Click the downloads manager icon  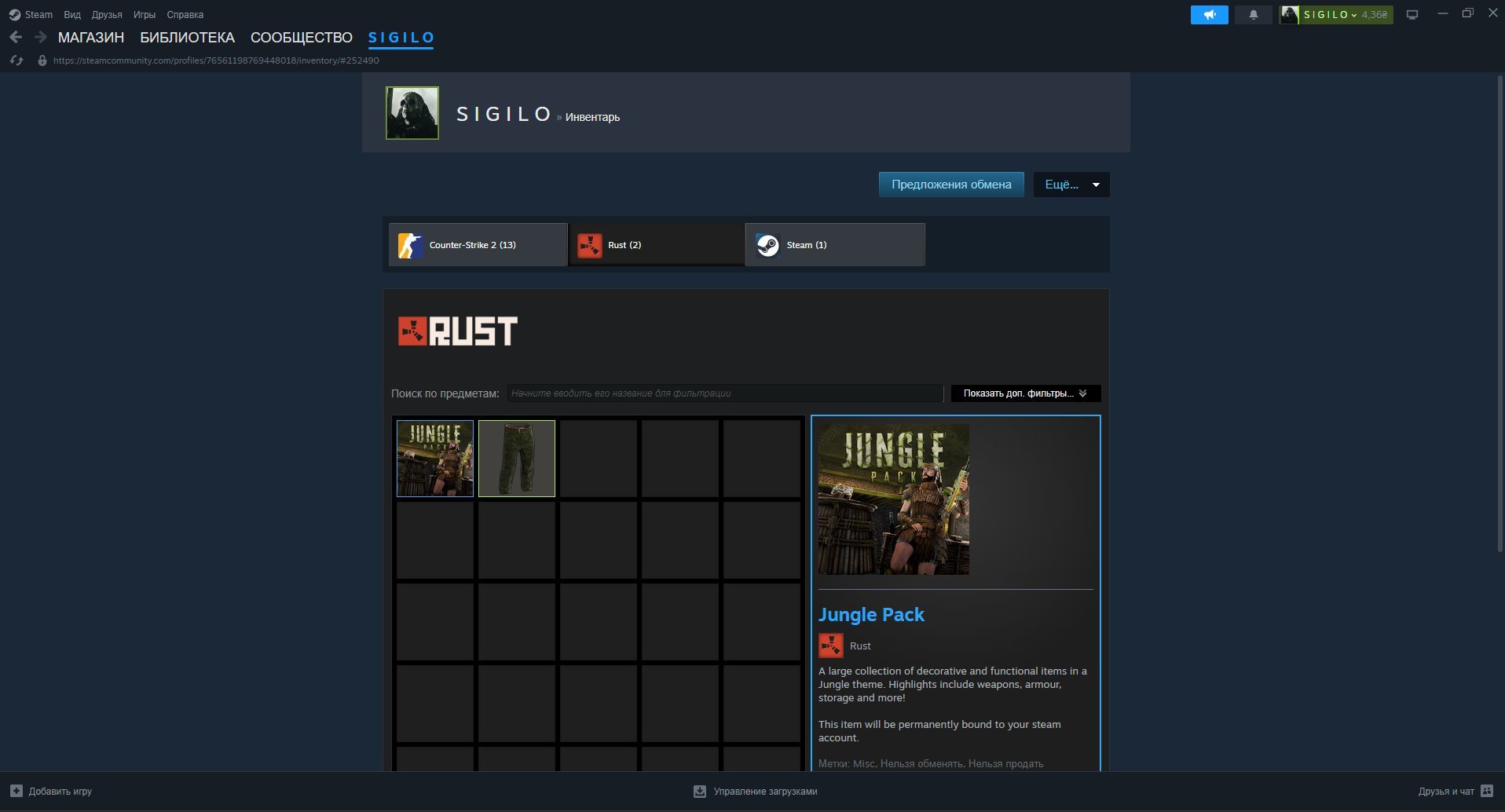pyautogui.click(x=700, y=791)
